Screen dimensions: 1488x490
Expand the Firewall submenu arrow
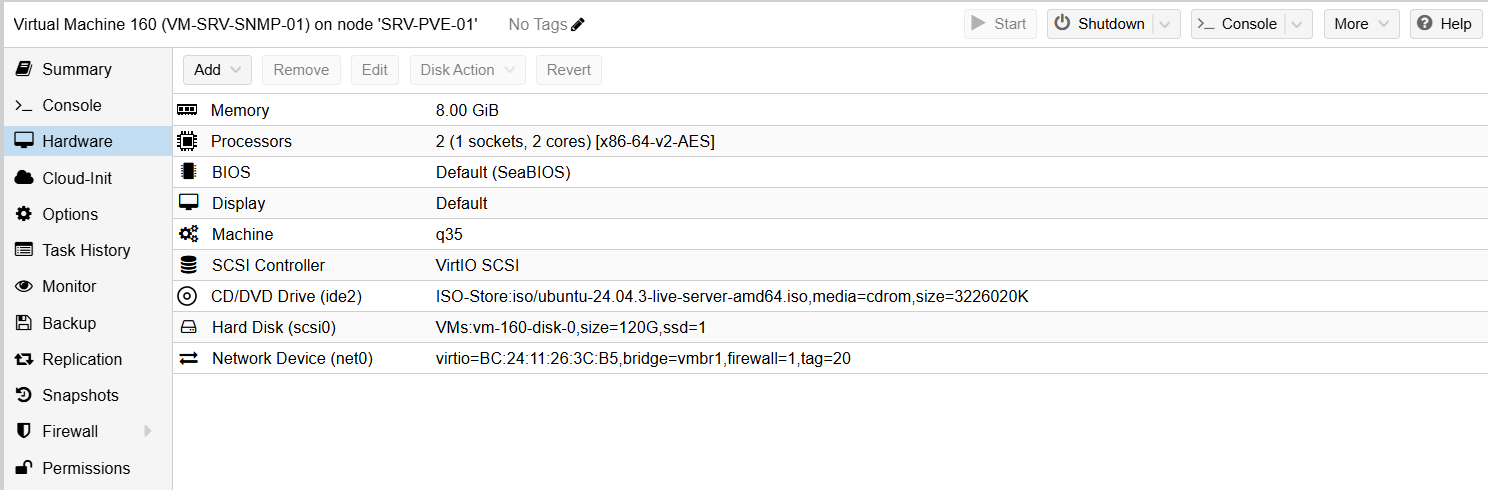148,431
